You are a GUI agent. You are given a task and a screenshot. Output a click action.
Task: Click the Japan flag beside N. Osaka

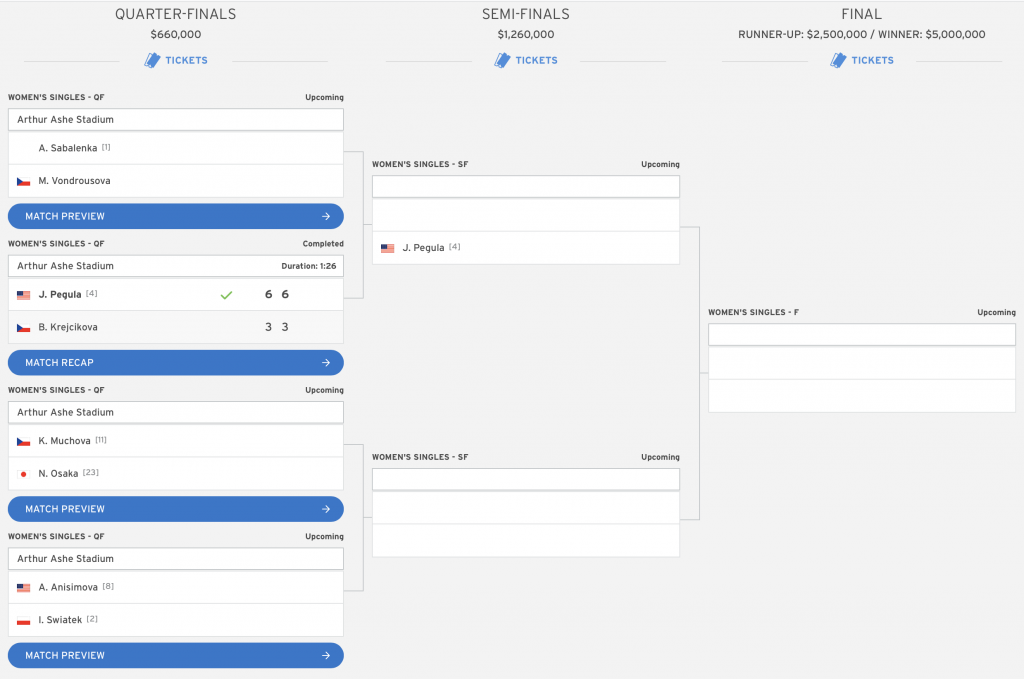tap(23, 474)
